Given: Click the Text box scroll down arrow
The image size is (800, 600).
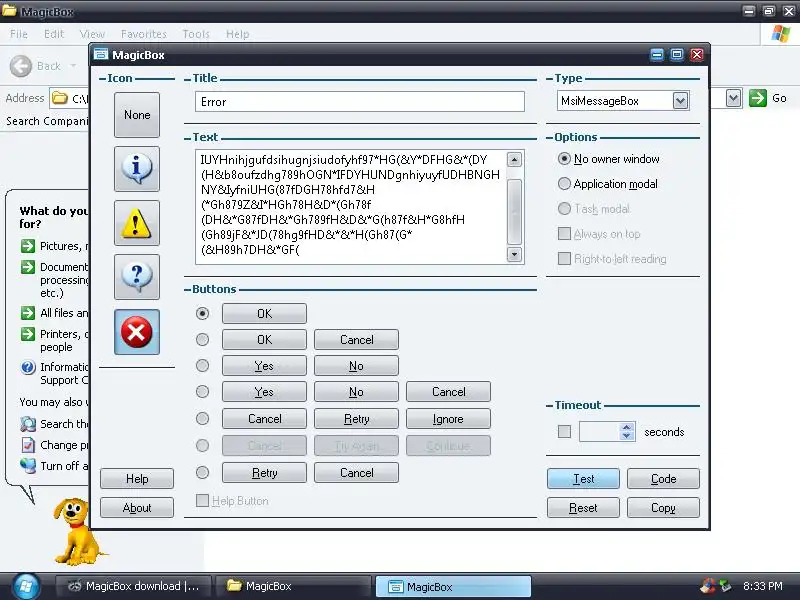Looking at the screenshot, I should (x=514, y=254).
